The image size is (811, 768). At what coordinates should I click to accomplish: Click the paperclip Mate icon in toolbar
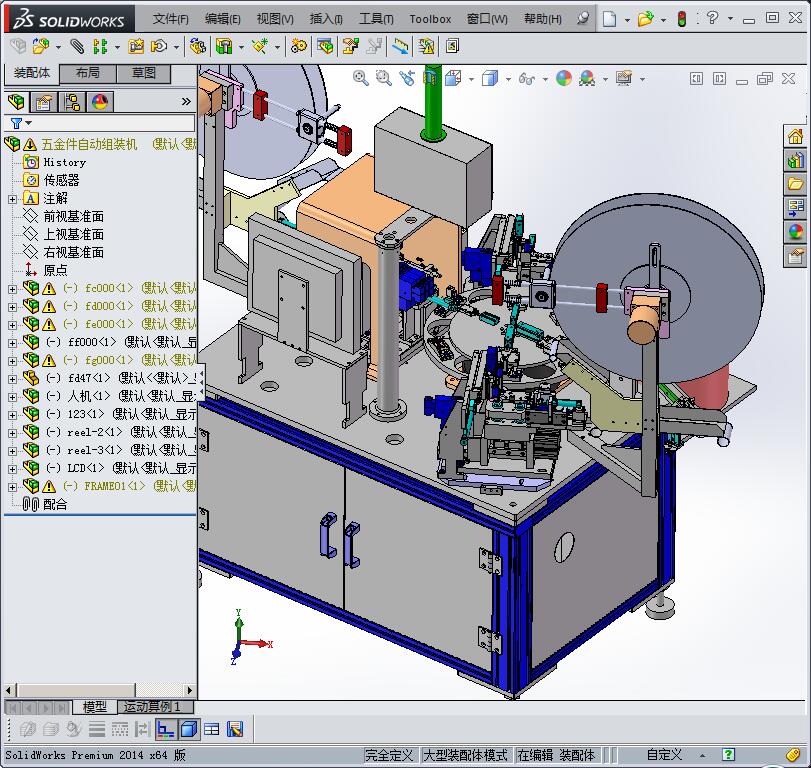(77, 47)
